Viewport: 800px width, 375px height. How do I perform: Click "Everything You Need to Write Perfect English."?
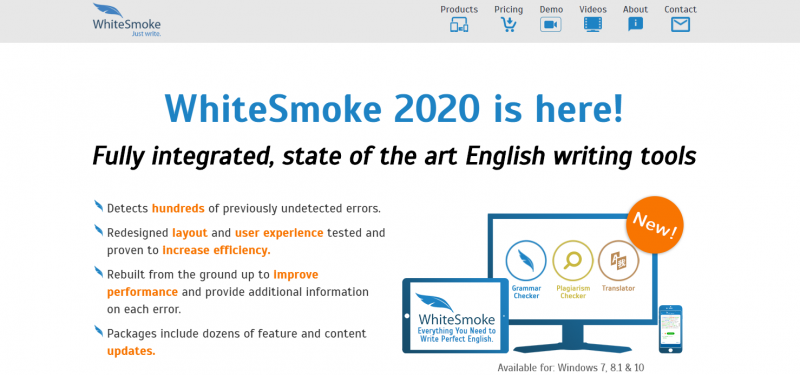click(x=456, y=335)
